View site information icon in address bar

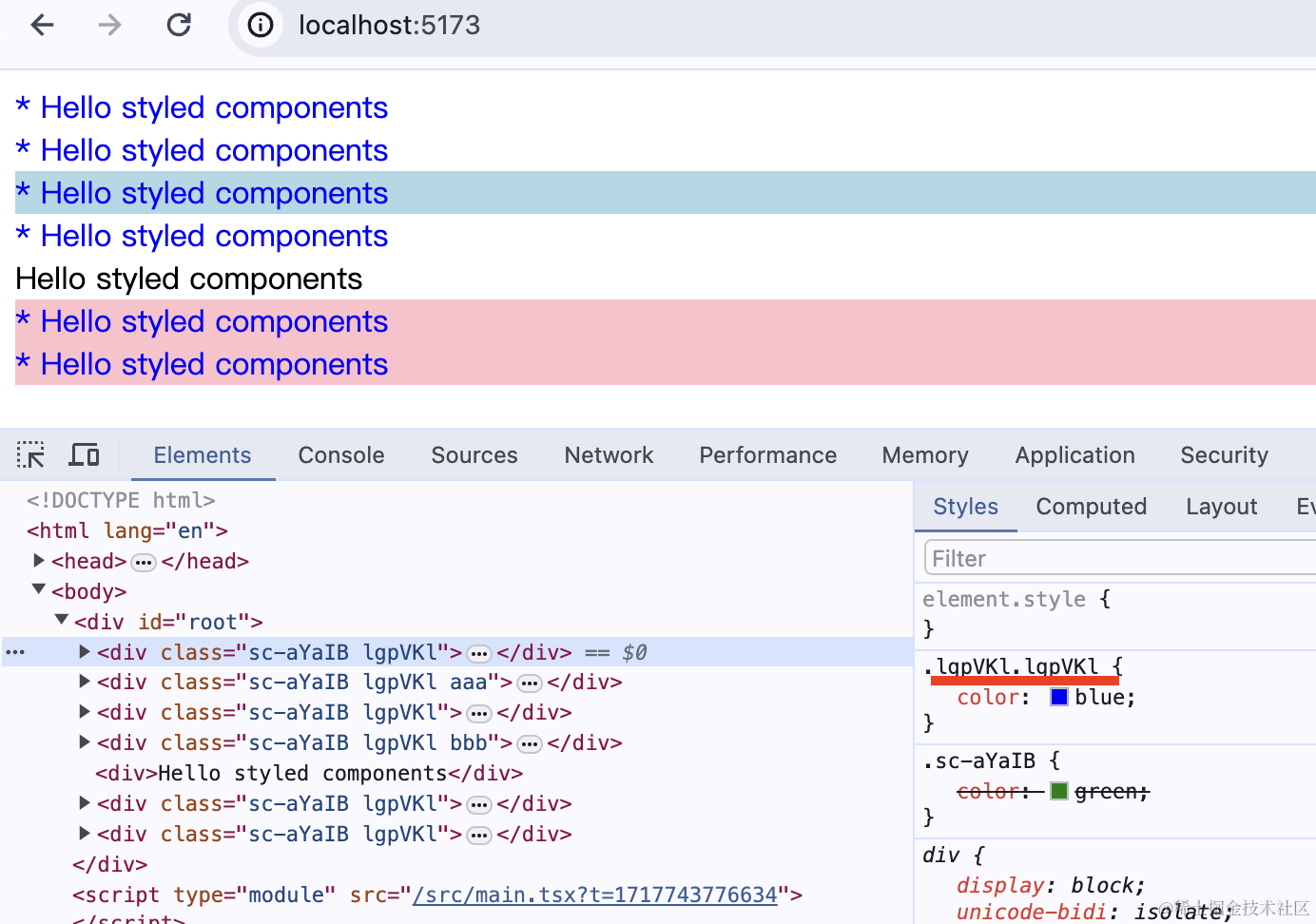point(261,25)
